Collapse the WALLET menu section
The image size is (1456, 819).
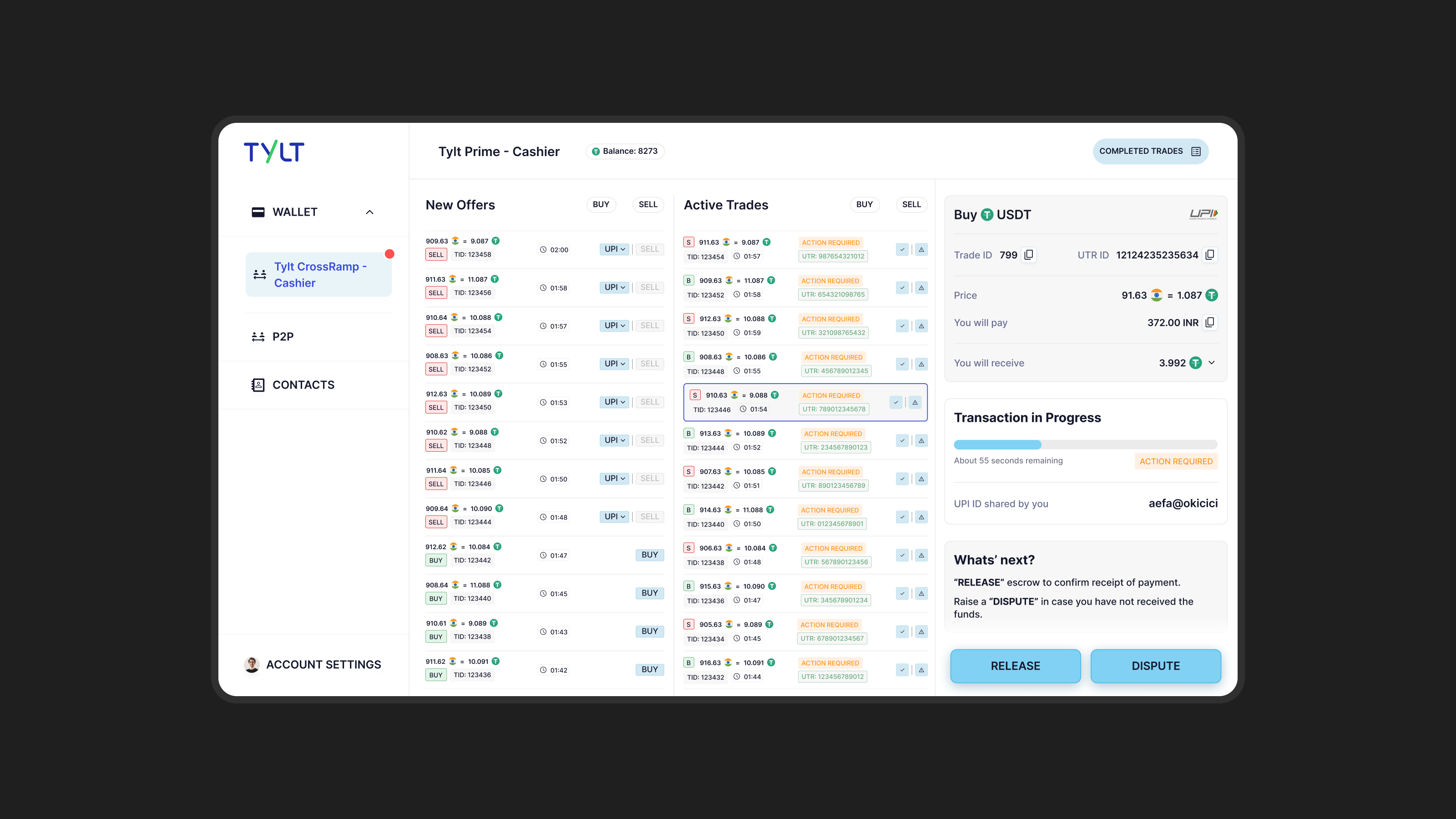click(x=369, y=212)
